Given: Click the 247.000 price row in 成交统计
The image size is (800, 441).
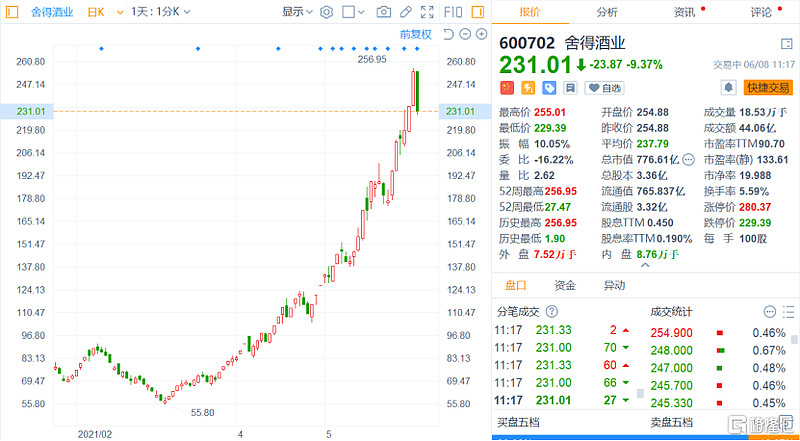Looking at the screenshot, I should point(718,368).
